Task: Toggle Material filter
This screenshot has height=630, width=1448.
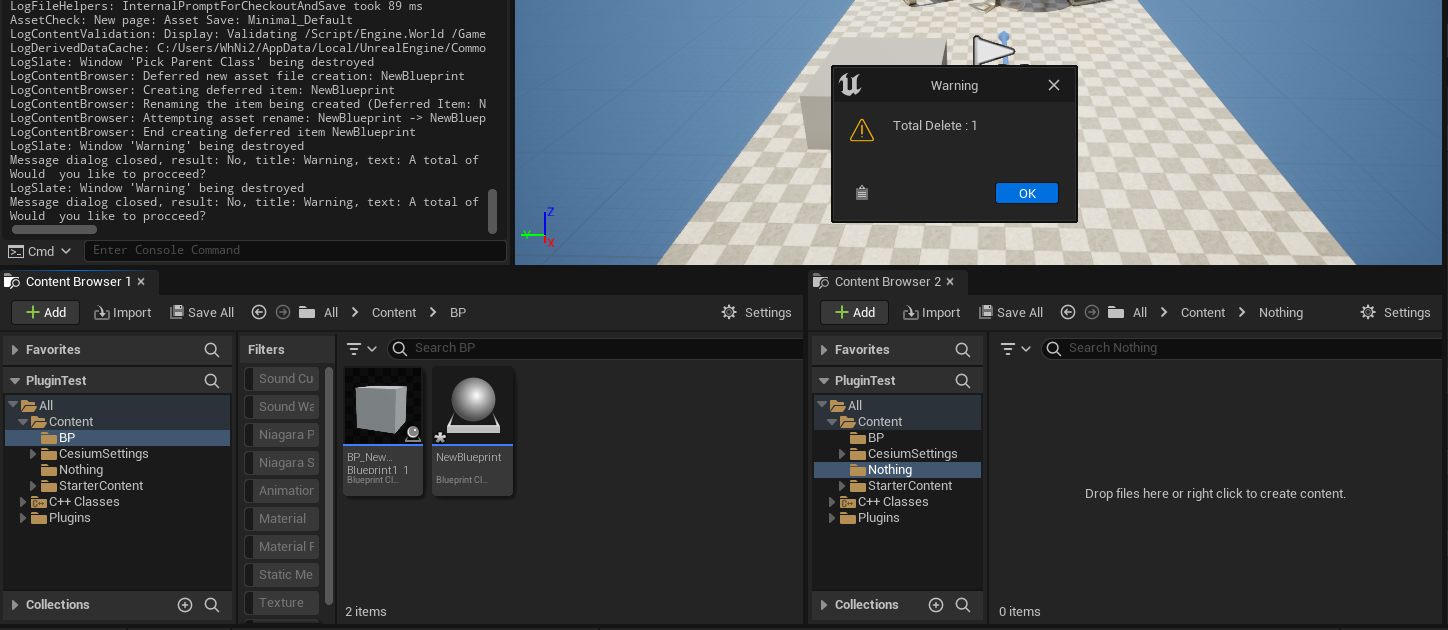Action: point(281,519)
